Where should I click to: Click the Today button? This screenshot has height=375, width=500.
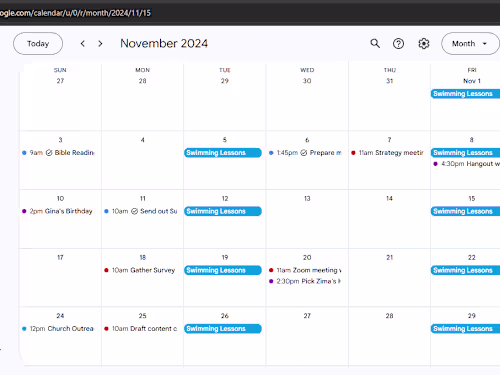[38, 44]
